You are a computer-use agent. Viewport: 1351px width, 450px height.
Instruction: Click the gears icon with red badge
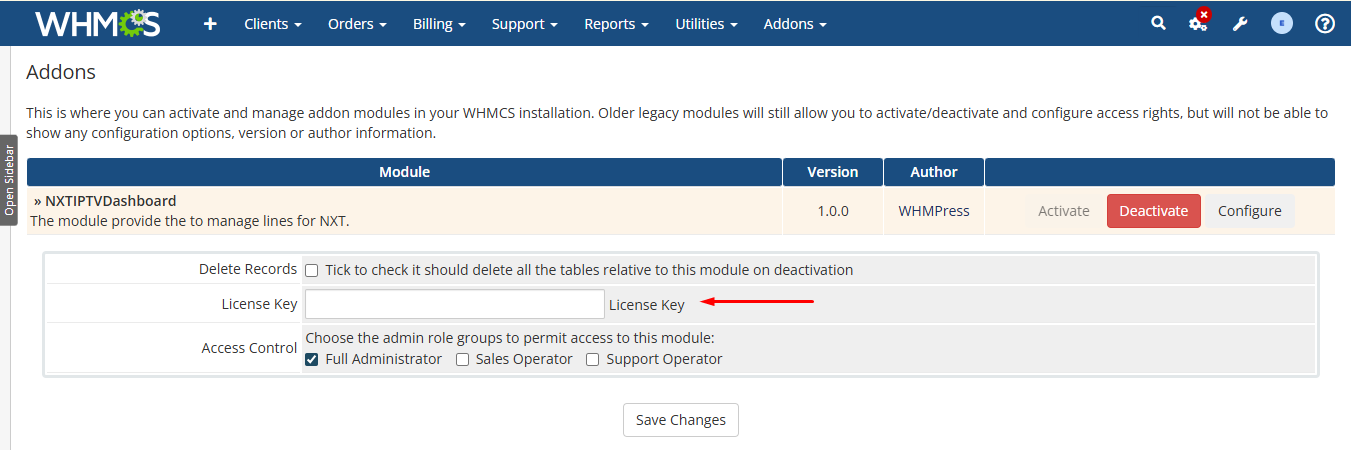tap(1198, 24)
